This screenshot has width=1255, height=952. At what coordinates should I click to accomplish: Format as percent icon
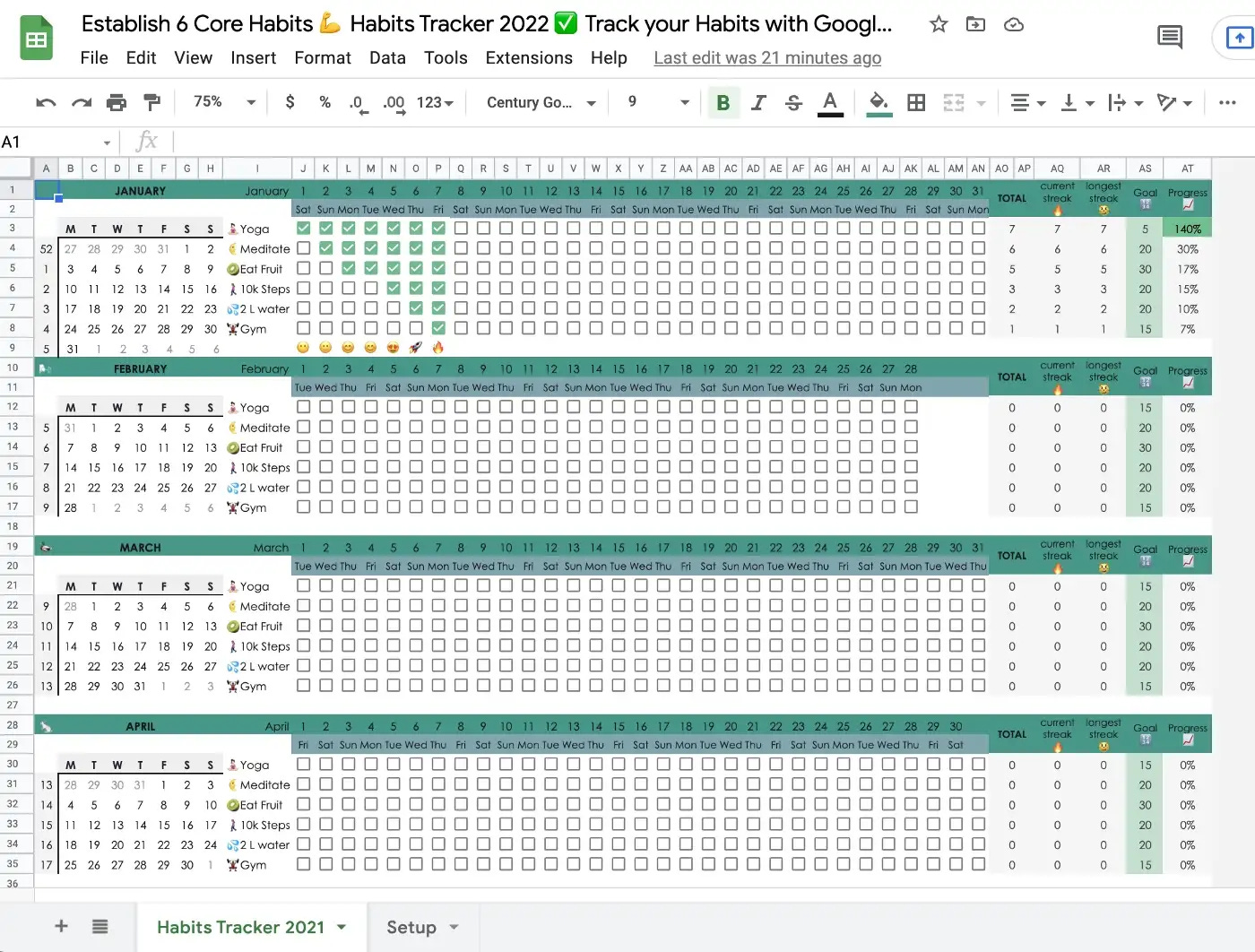point(325,102)
